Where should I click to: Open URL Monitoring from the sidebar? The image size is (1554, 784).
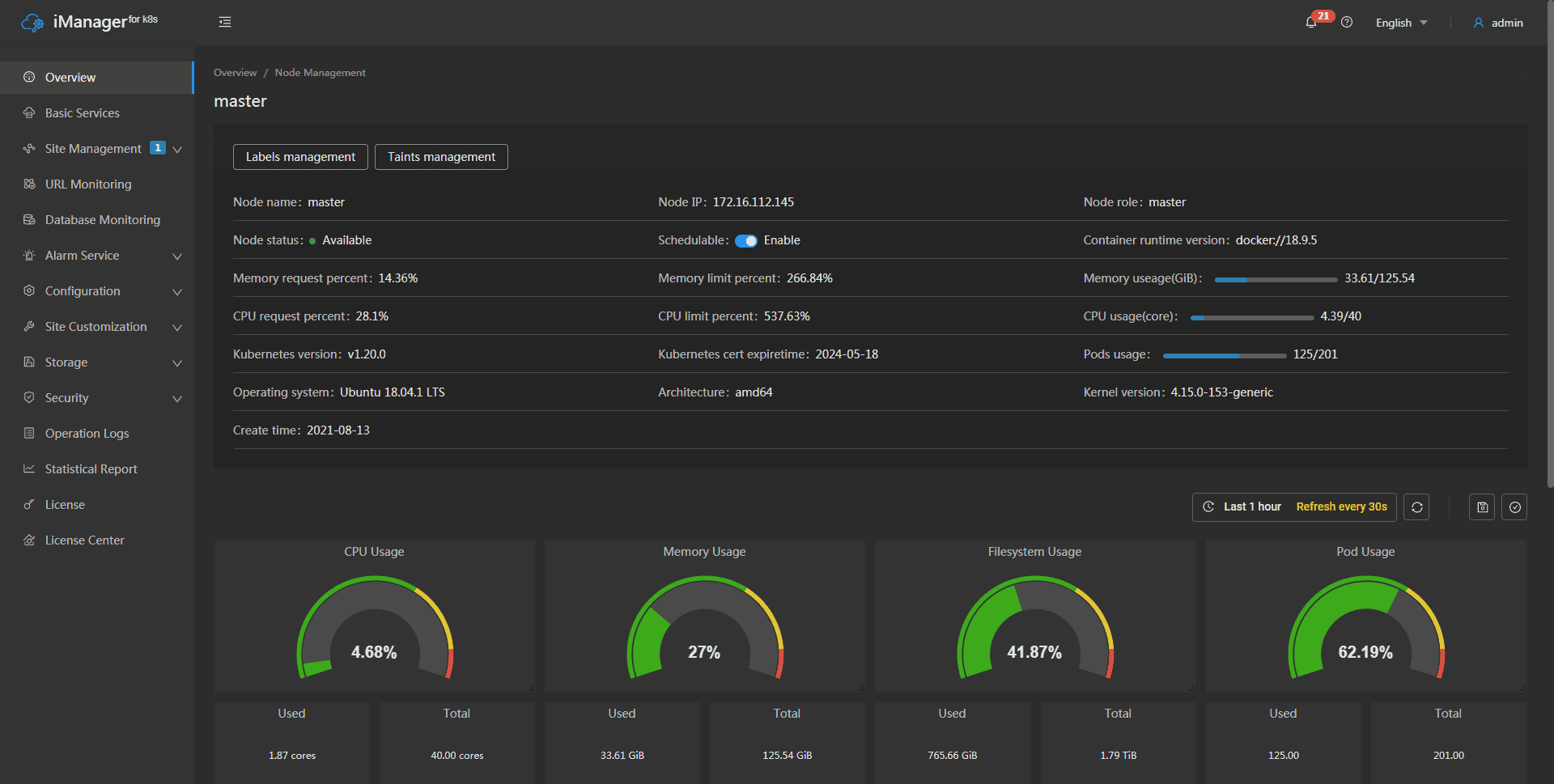[x=88, y=184]
